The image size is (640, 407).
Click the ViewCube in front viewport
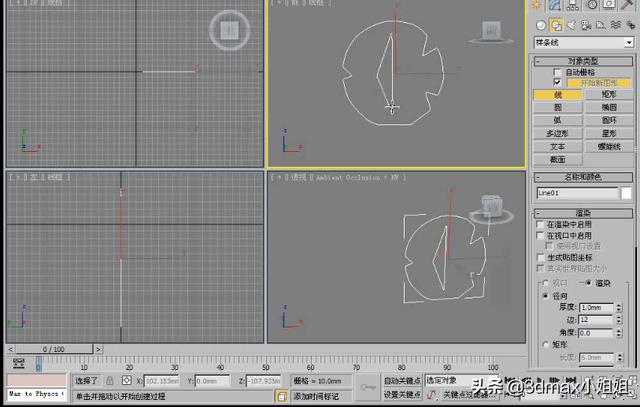pos(491,32)
